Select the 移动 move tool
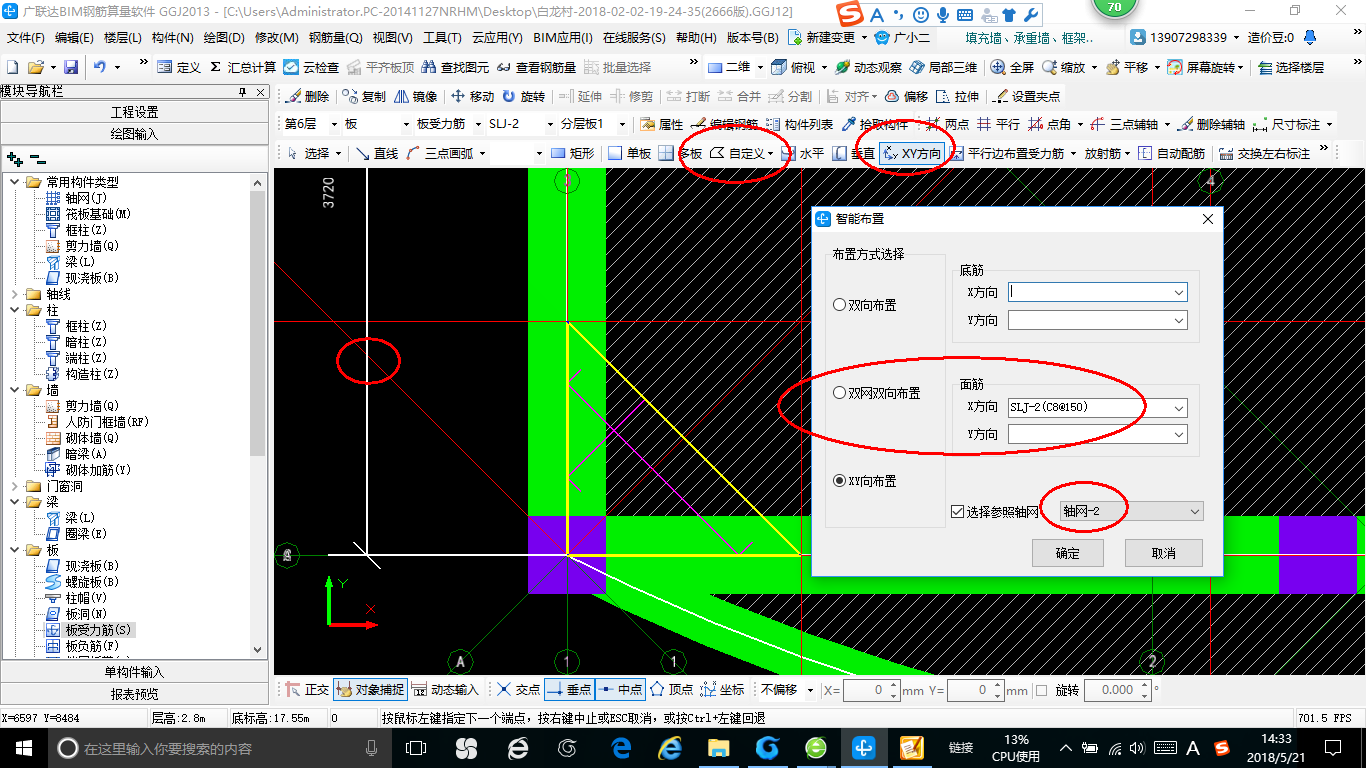The height and width of the screenshot is (768, 1366). click(473, 96)
